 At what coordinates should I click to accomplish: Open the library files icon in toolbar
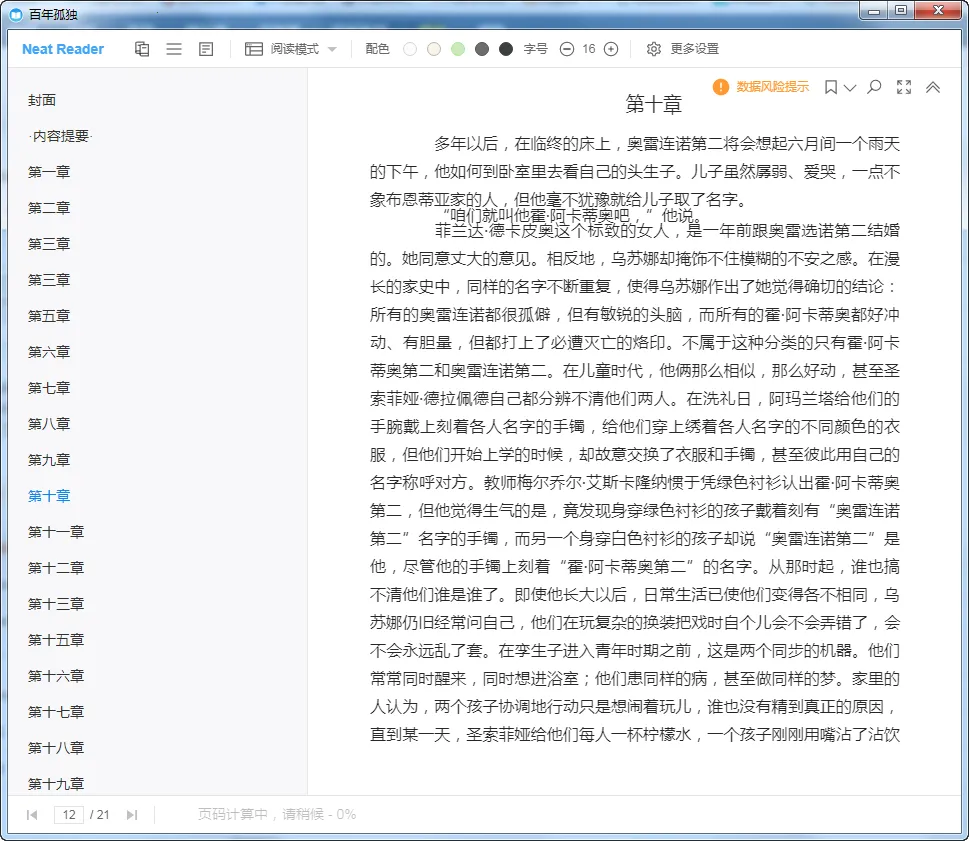click(142, 49)
